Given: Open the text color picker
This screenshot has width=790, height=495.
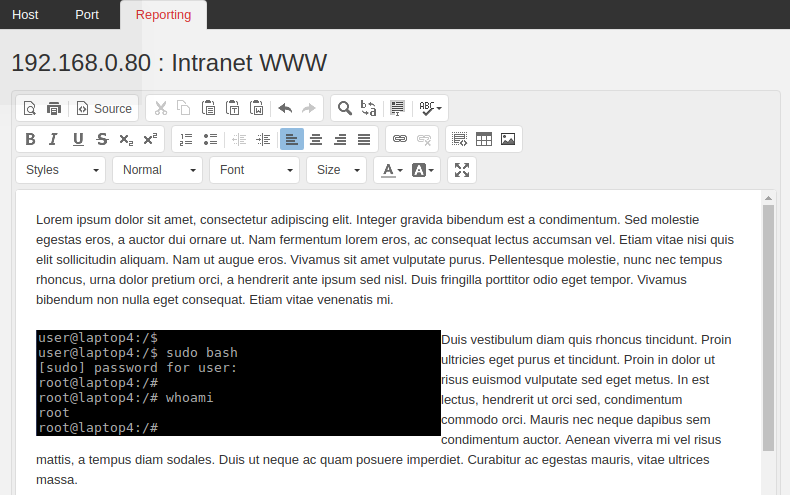Looking at the screenshot, I should (392, 170).
